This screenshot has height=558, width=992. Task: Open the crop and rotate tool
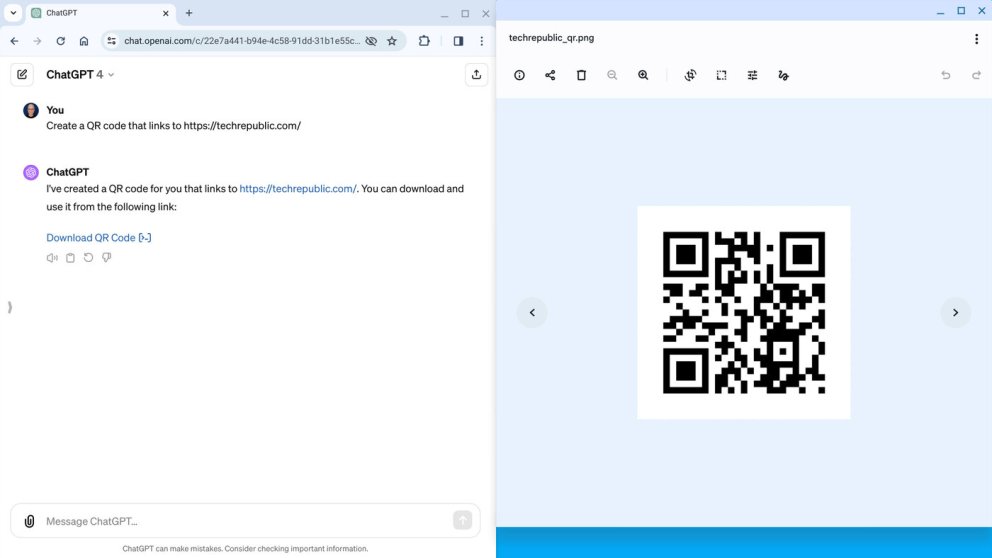690,75
